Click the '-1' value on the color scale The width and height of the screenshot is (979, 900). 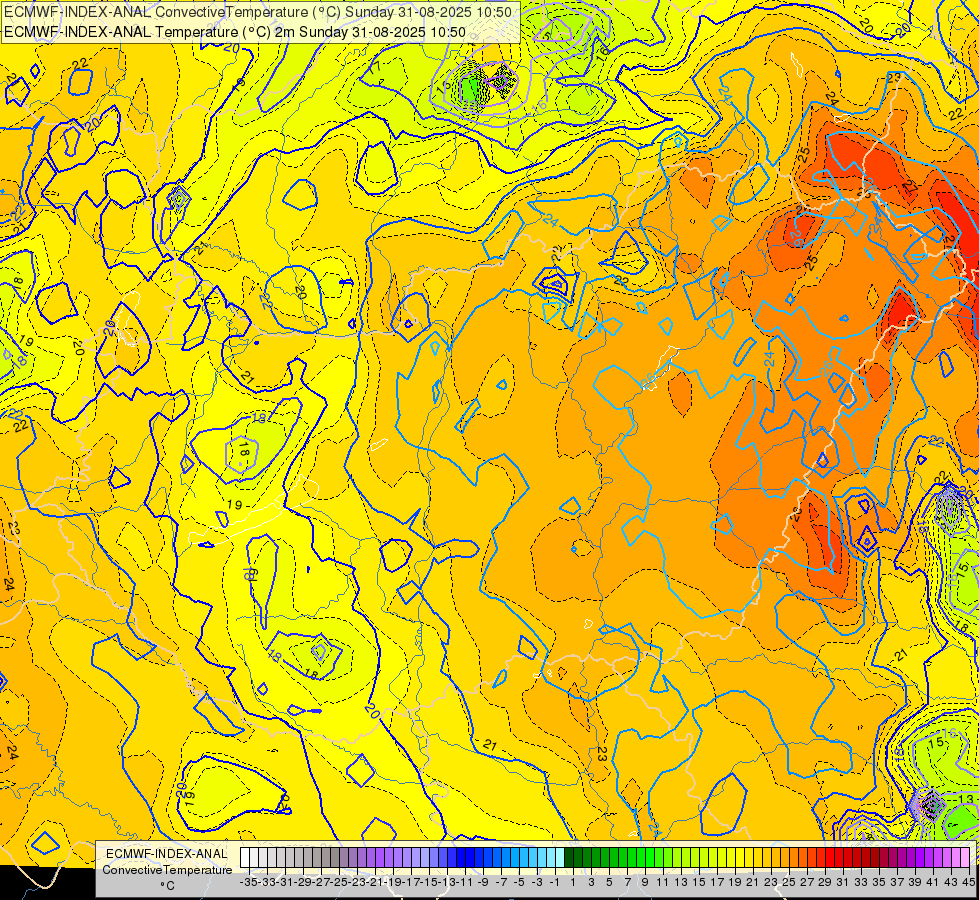click(554, 881)
